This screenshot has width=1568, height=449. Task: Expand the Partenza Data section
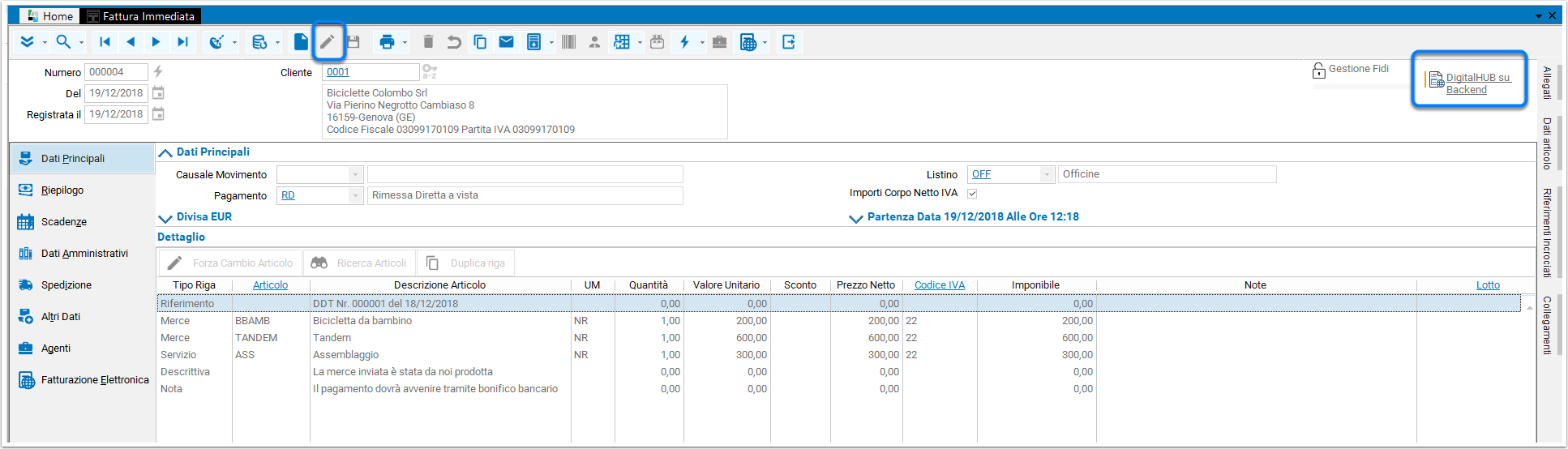tap(856, 218)
